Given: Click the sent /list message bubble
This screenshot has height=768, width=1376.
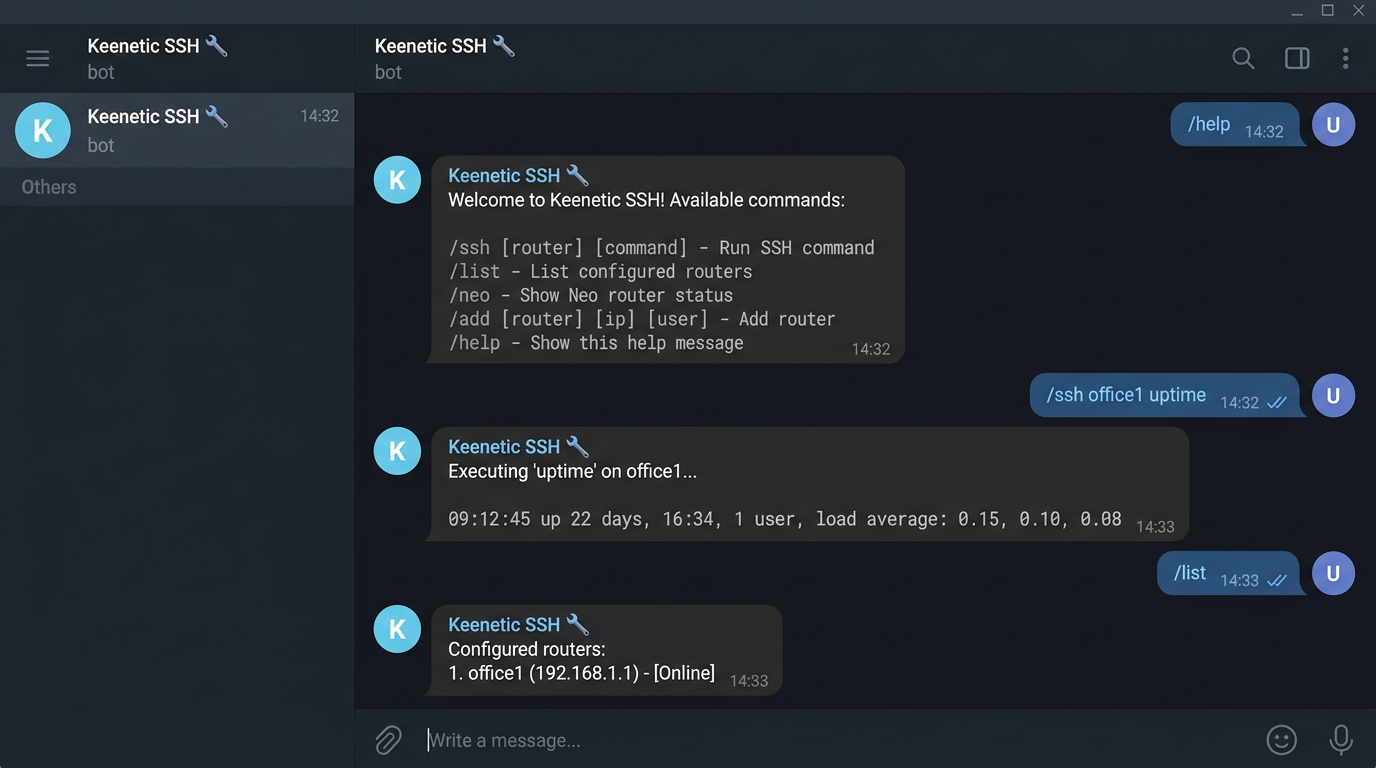Looking at the screenshot, I should click(x=1229, y=574).
